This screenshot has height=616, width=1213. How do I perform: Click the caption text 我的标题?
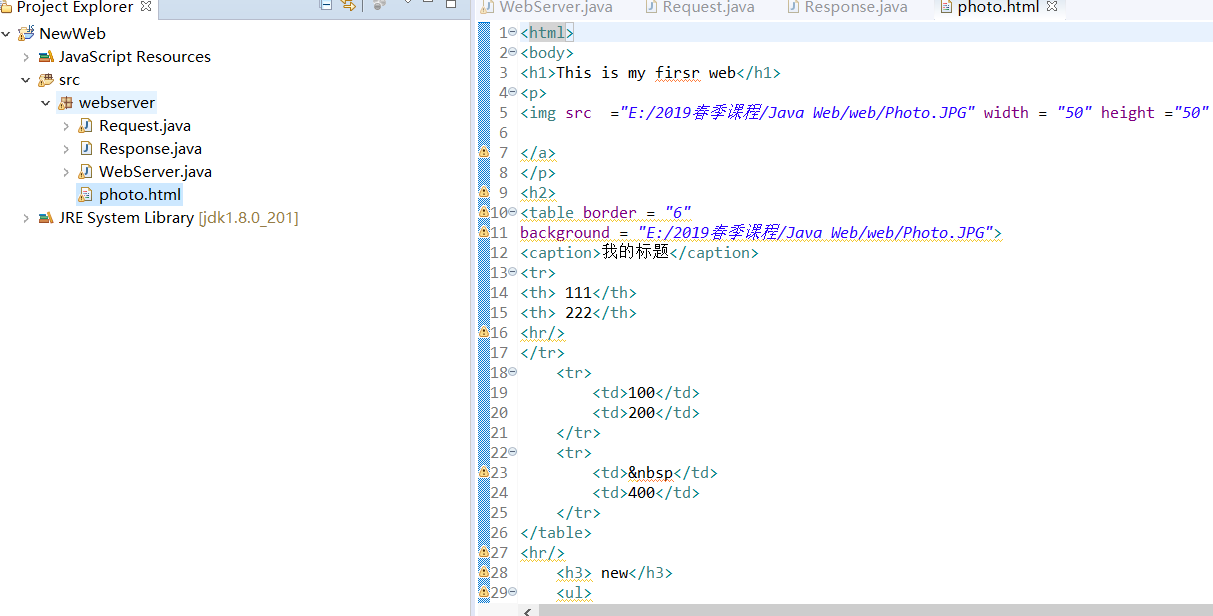coord(635,252)
